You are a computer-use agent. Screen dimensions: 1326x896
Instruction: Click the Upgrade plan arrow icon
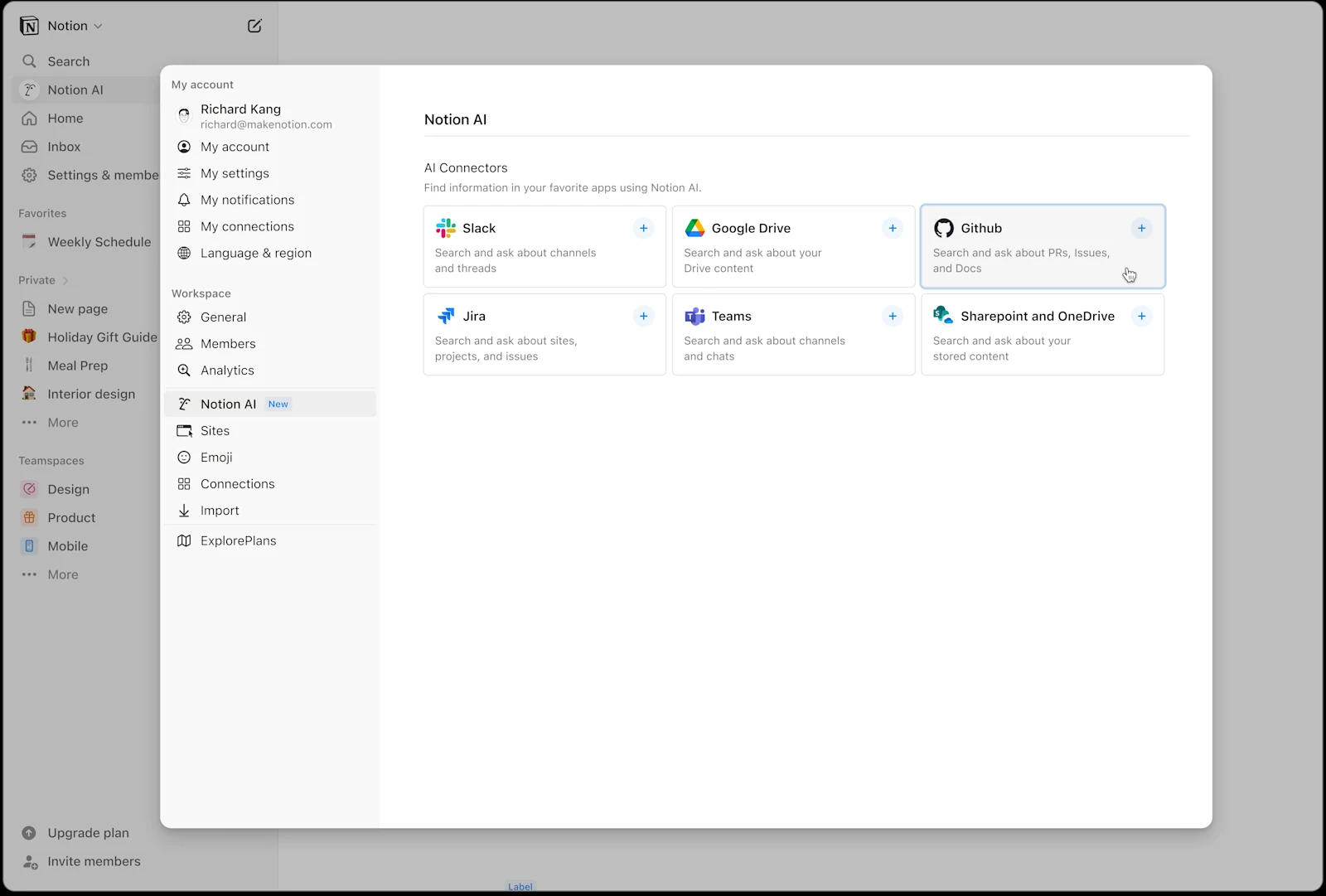coord(29,833)
